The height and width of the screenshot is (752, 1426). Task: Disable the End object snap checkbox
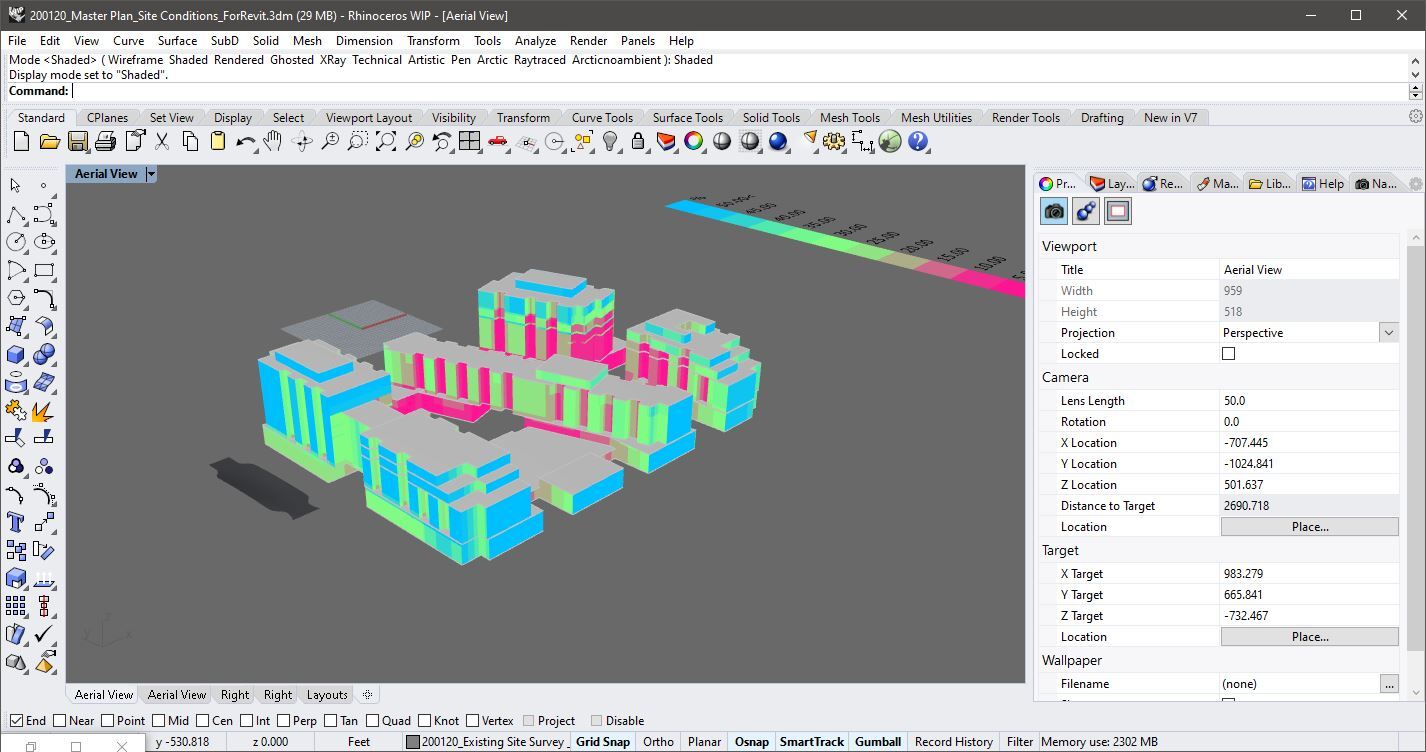tap(16, 720)
